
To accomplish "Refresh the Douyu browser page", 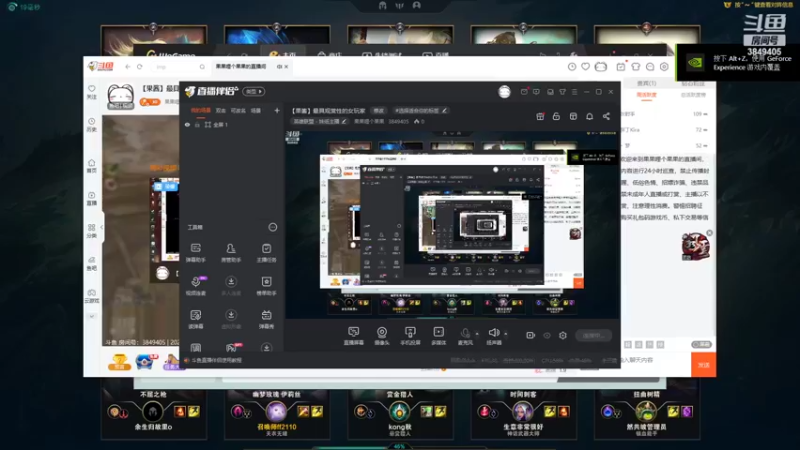I will click(140, 66).
